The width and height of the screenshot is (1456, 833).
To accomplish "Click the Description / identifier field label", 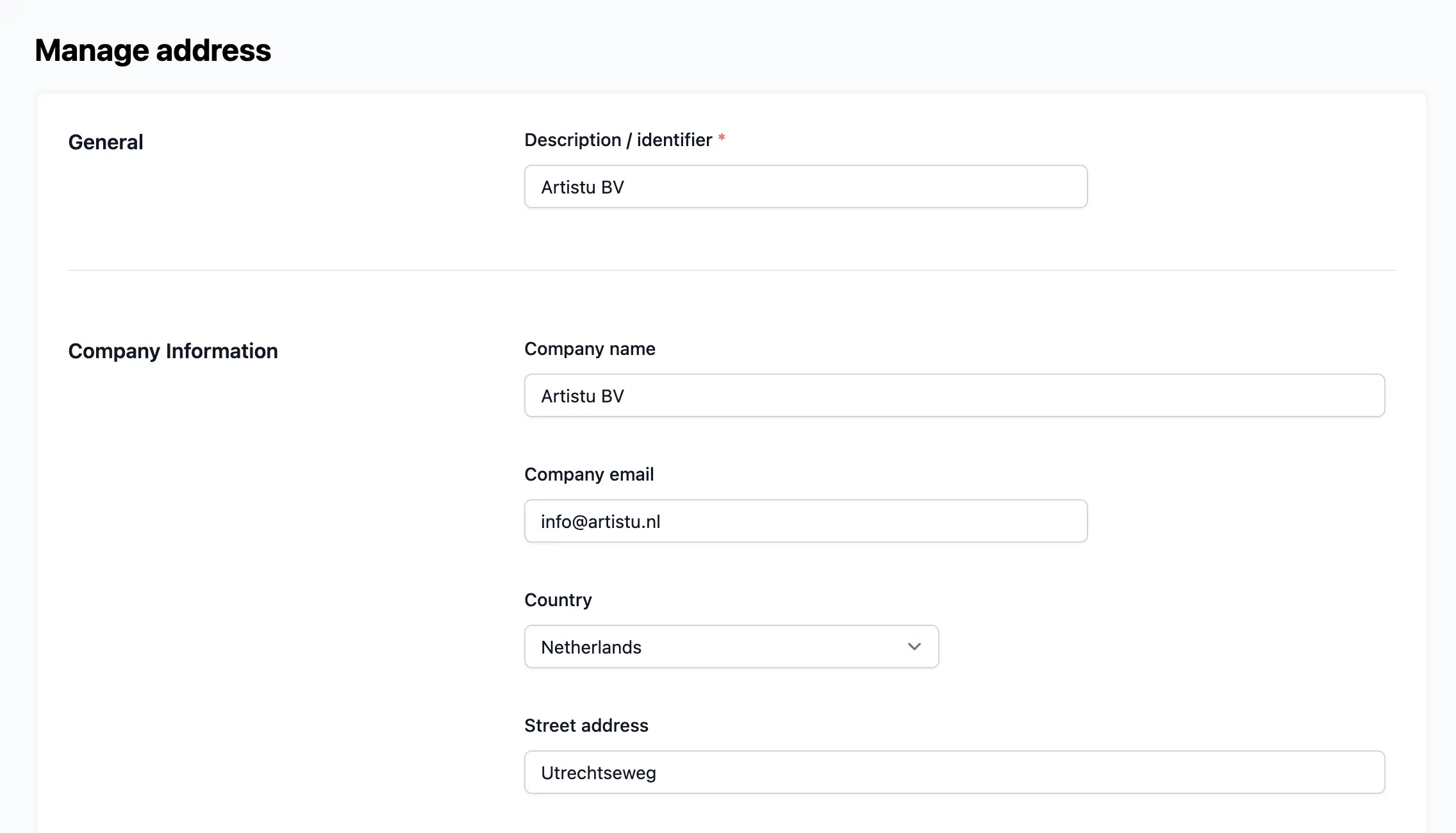I will tap(617, 139).
